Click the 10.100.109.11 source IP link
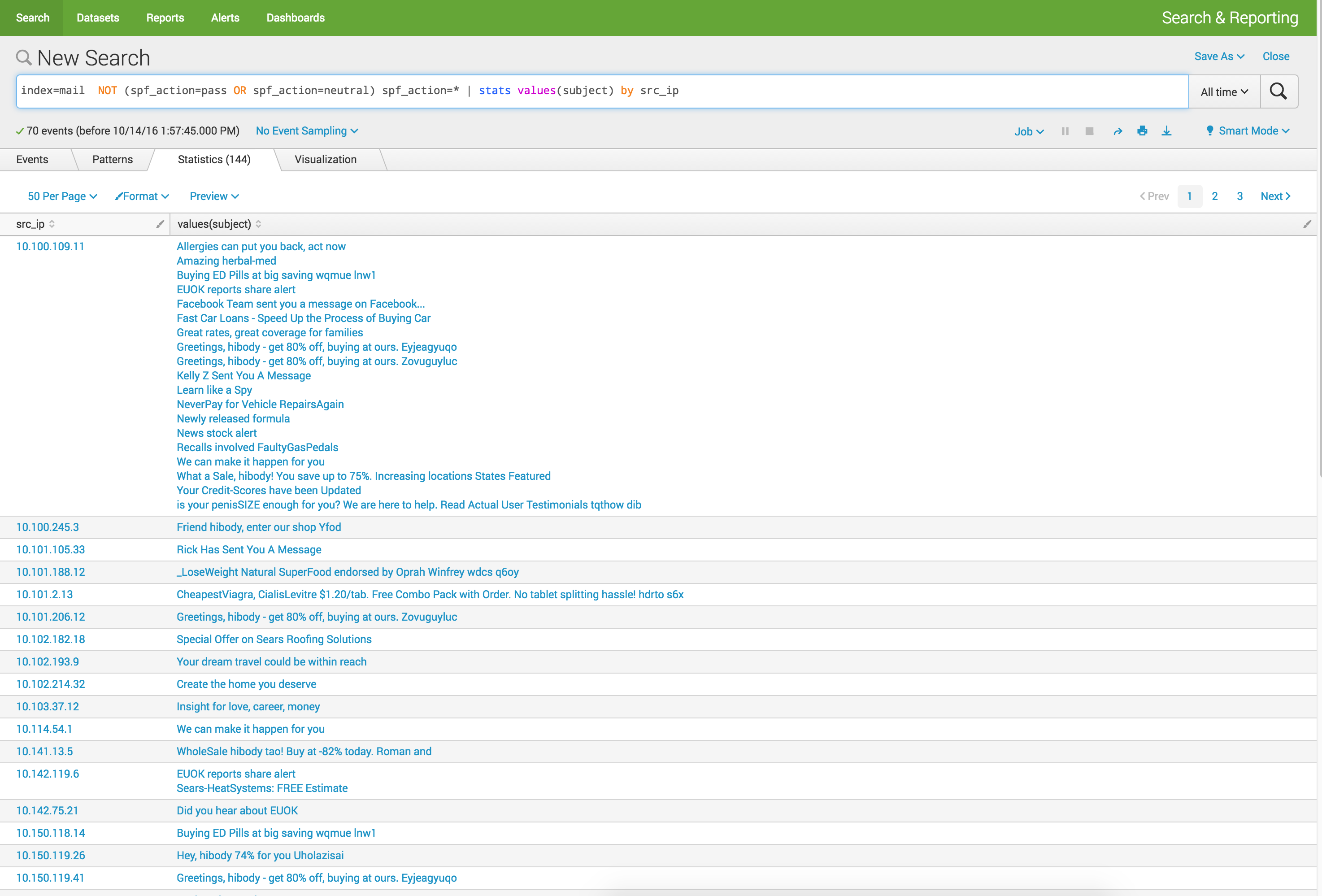1322x896 pixels. (x=50, y=246)
